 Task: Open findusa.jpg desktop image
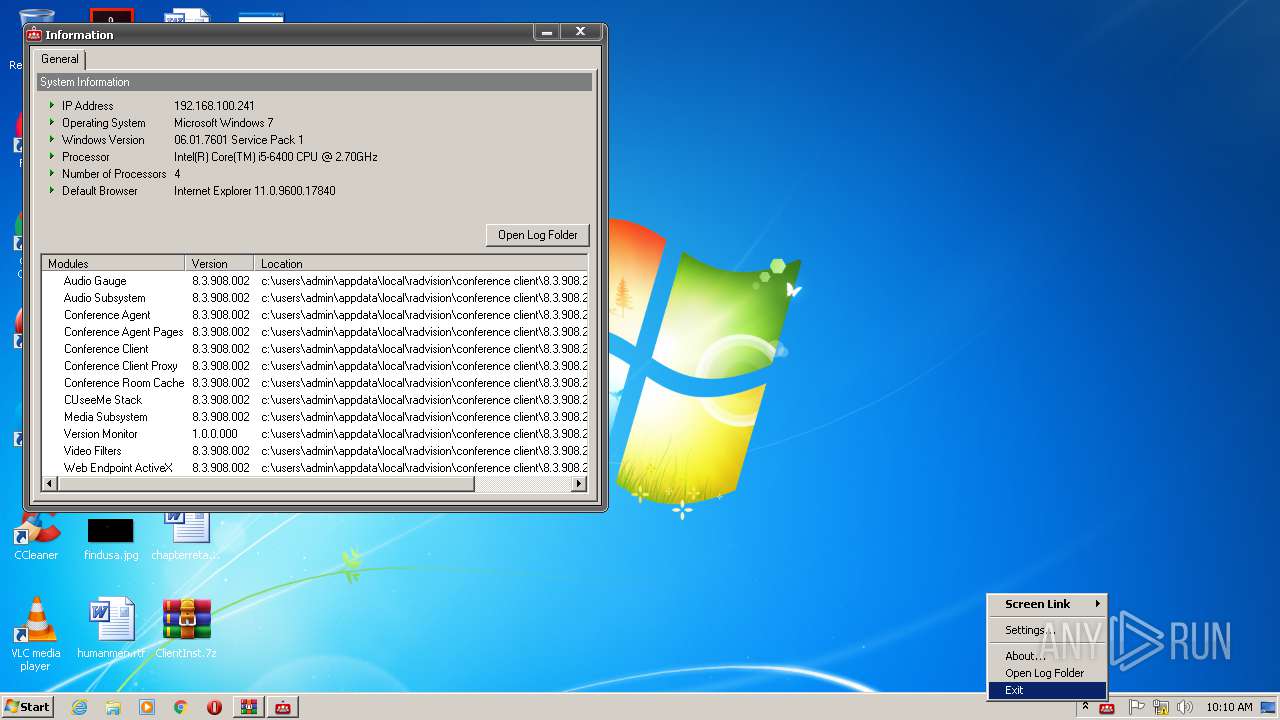[111, 537]
